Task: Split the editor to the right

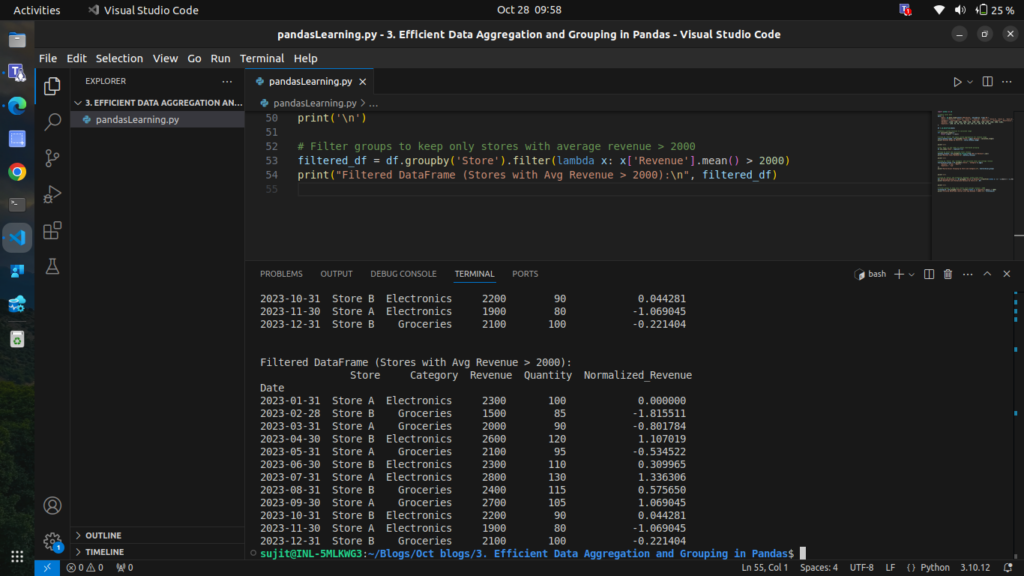Action: pos(987,81)
